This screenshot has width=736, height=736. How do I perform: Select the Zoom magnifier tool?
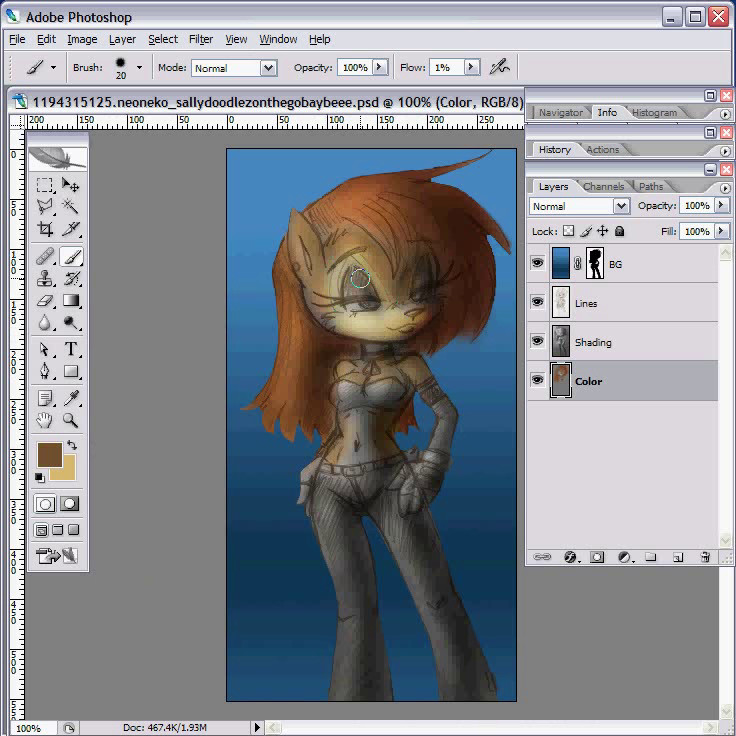(x=71, y=421)
